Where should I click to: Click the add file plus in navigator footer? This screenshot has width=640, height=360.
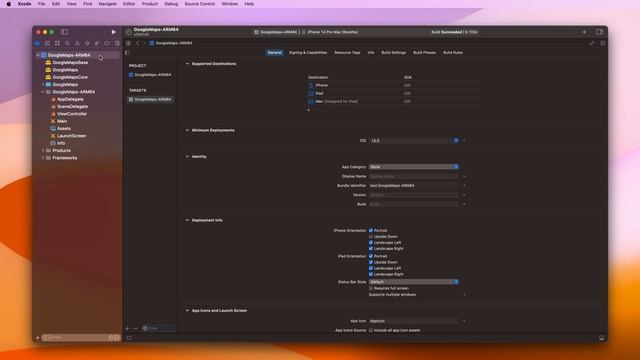(38, 338)
